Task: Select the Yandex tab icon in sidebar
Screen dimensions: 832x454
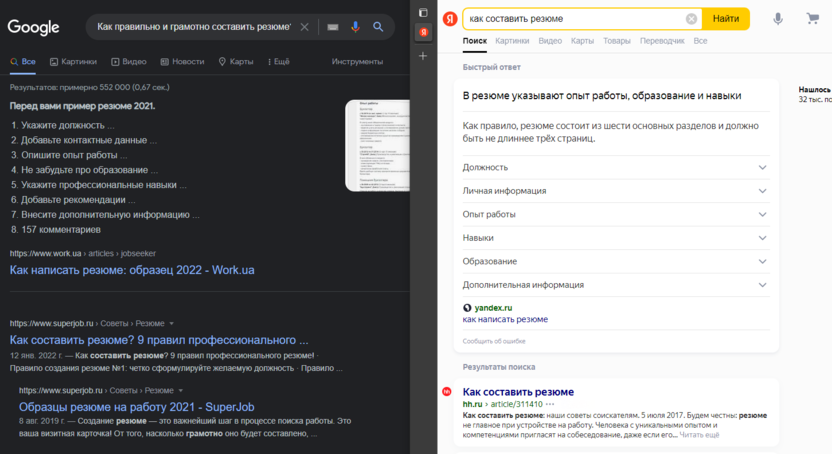Action: coord(423,32)
